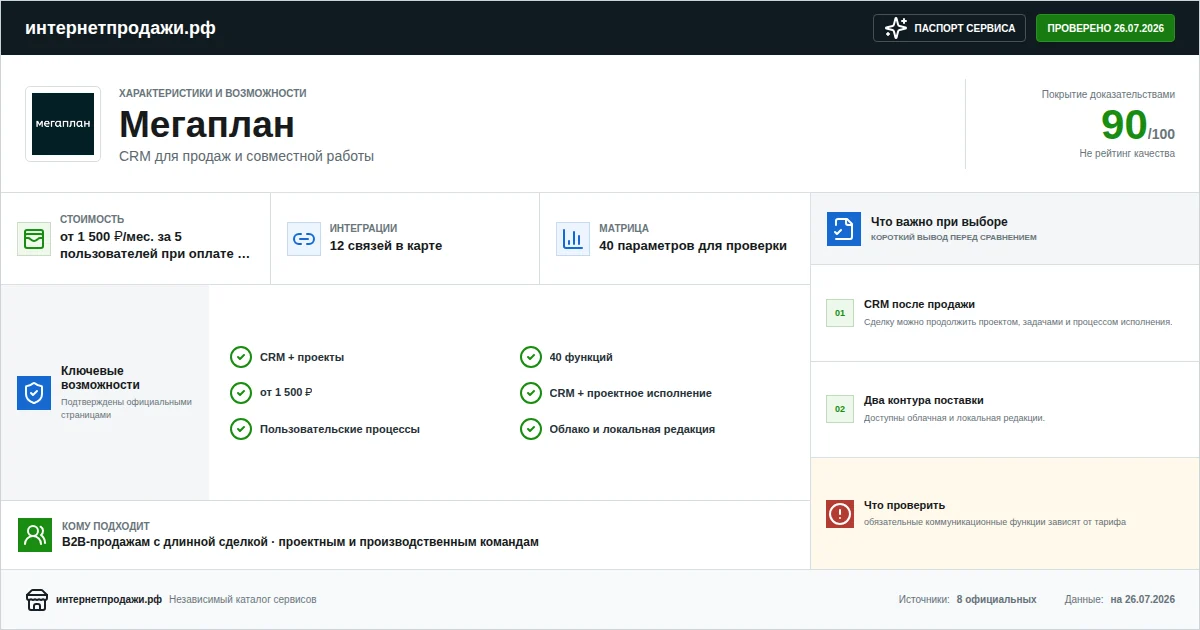Click the Матрица bar chart icon
This screenshot has height=630, width=1200.
click(573, 239)
